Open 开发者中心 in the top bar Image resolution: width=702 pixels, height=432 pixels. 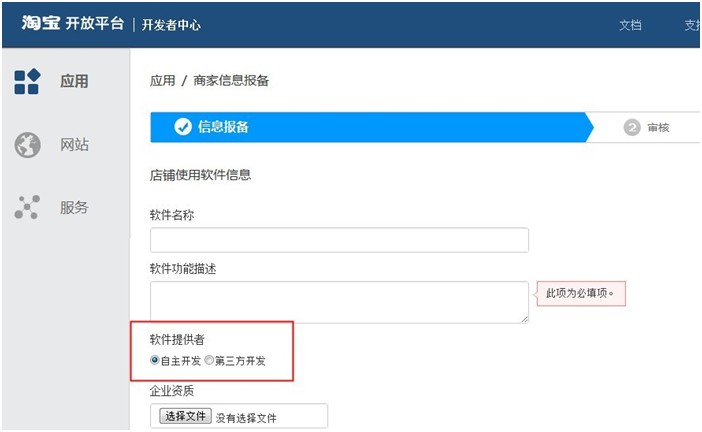click(x=170, y=25)
